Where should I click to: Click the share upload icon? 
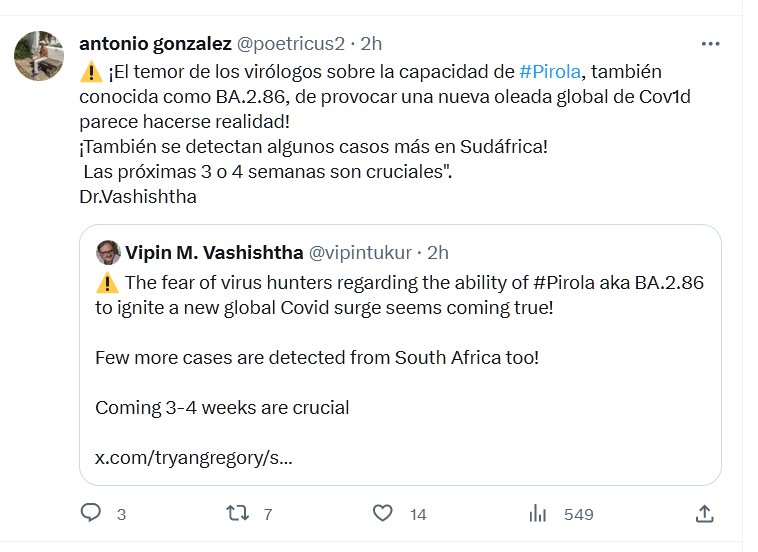[x=704, y=513]
